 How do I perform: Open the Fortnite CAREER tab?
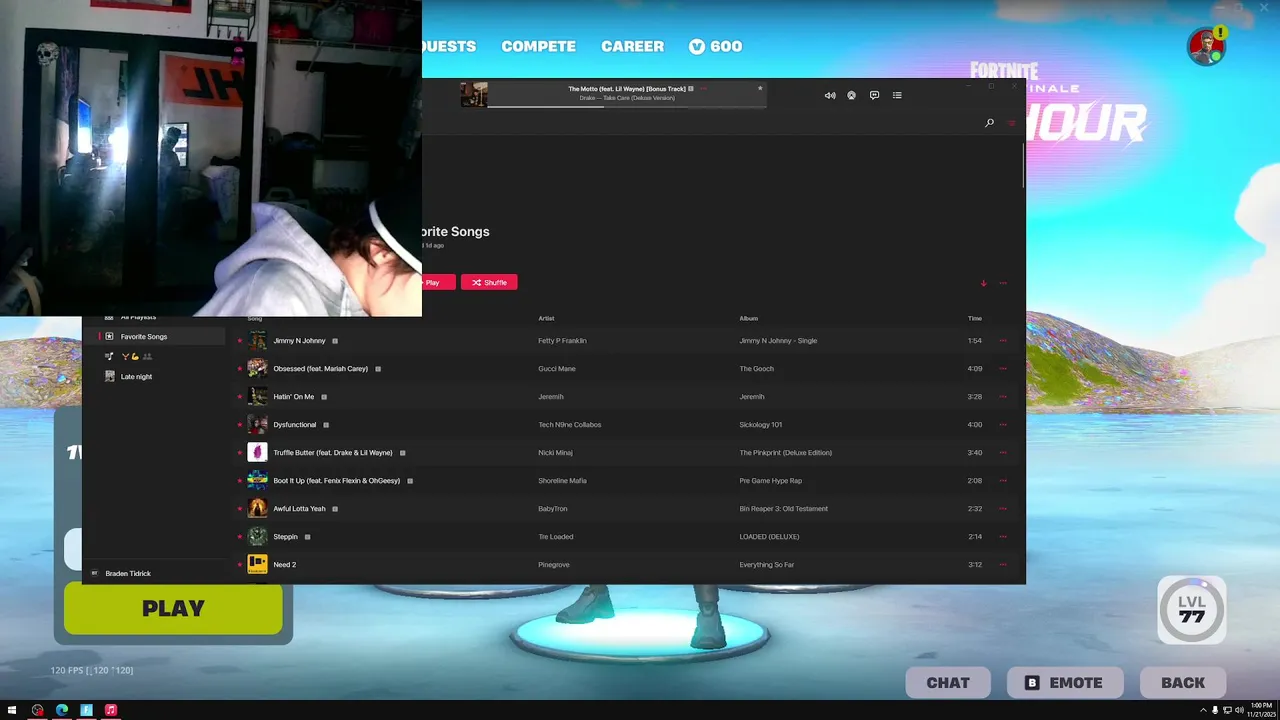(x=632, y=46)
